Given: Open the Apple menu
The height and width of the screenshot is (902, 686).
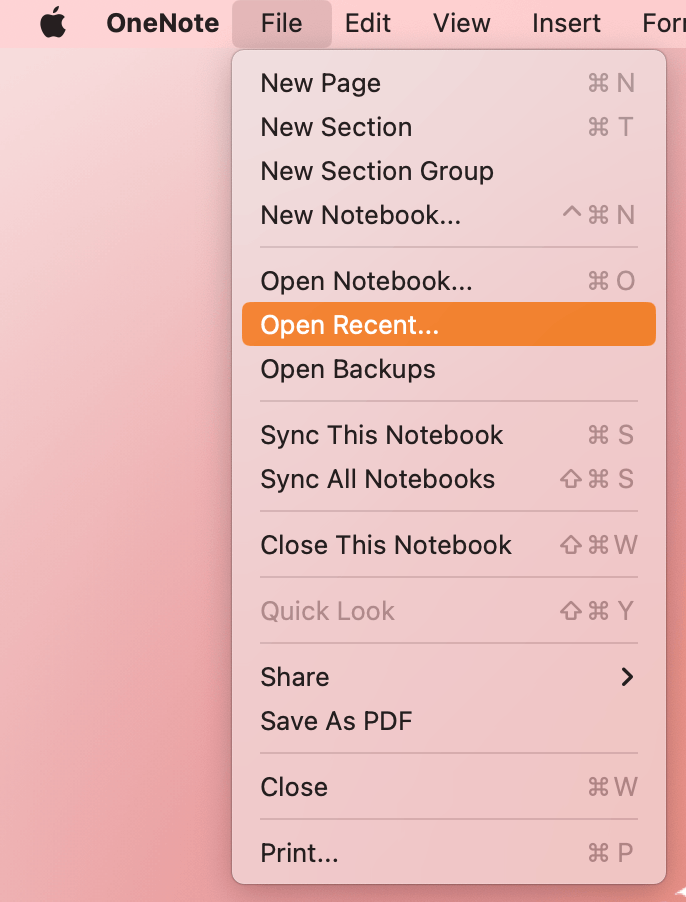Looking at the screenshot, I should click(x=53, y=24).
